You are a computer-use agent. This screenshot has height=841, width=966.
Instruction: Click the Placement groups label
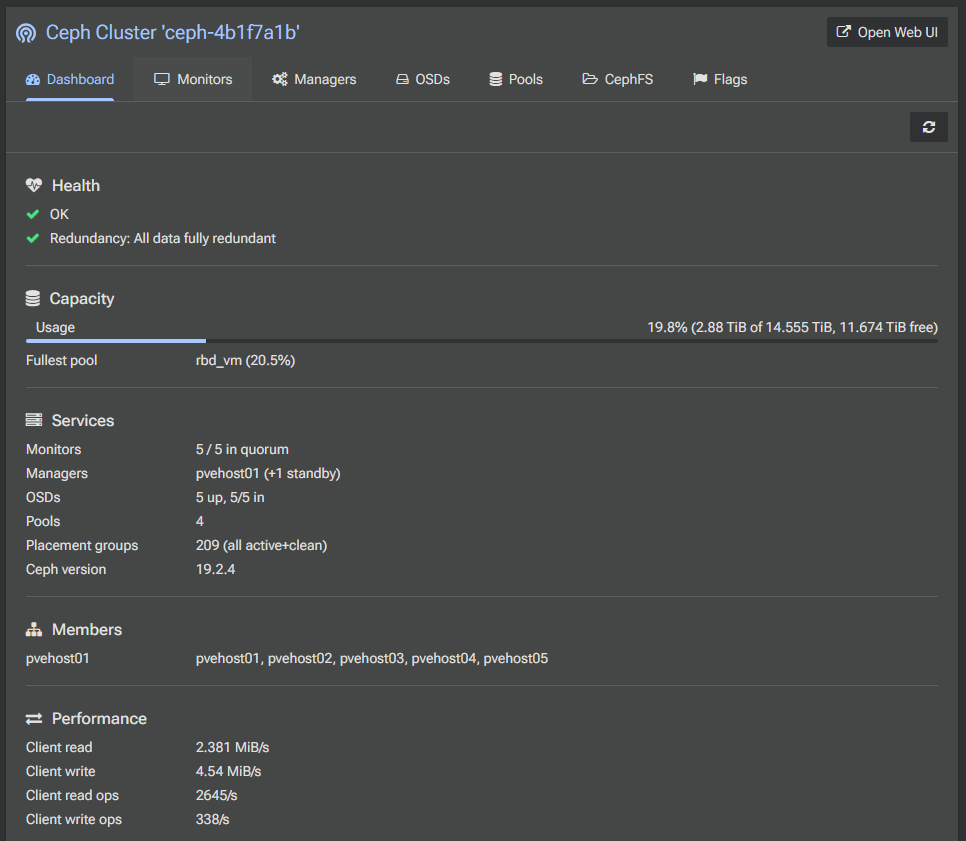point(82,545)
